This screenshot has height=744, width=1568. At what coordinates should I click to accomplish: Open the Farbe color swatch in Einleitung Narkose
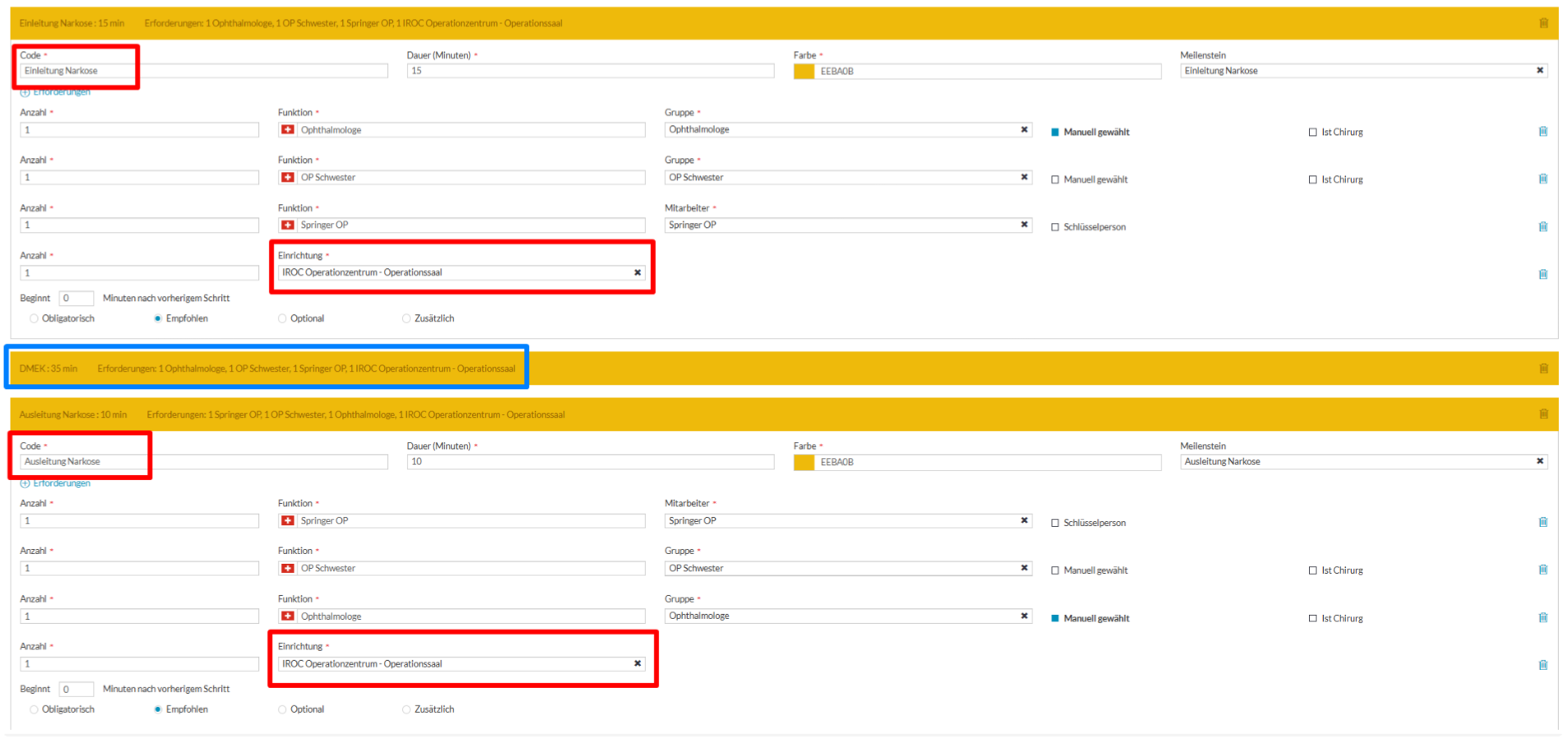[803, 72]
